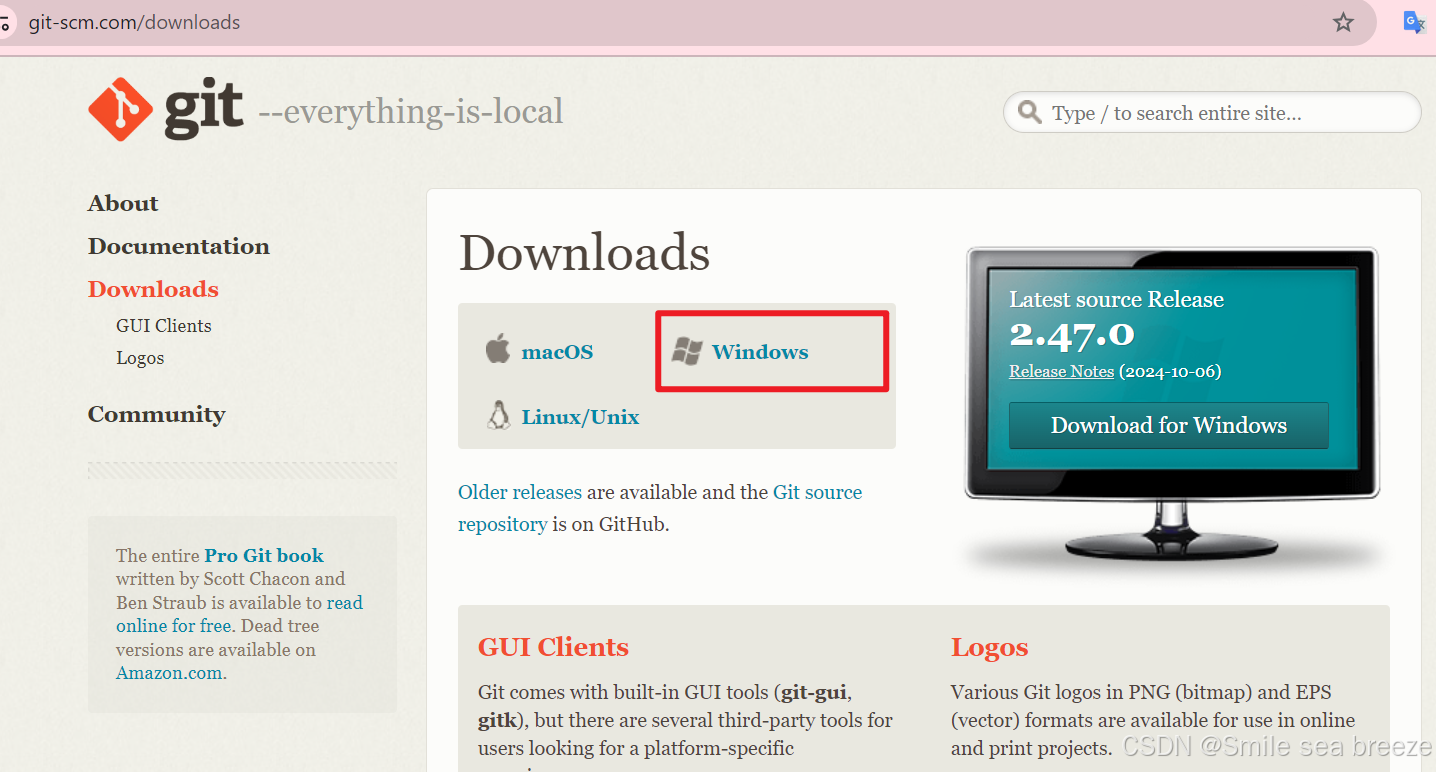Screen dimensions: 1436x772
Task: Open the Logos section heading link
Action: 989,647
